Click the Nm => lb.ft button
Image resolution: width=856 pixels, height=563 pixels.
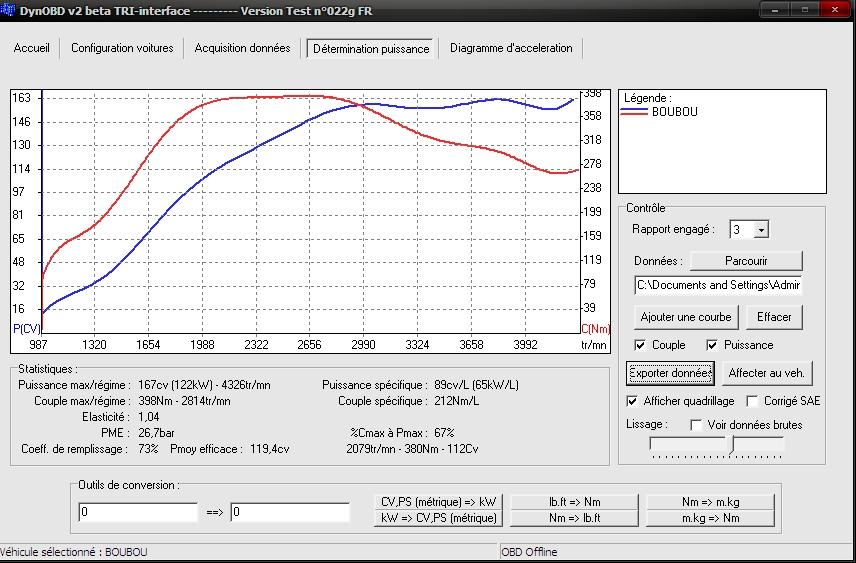coord(574,518)
